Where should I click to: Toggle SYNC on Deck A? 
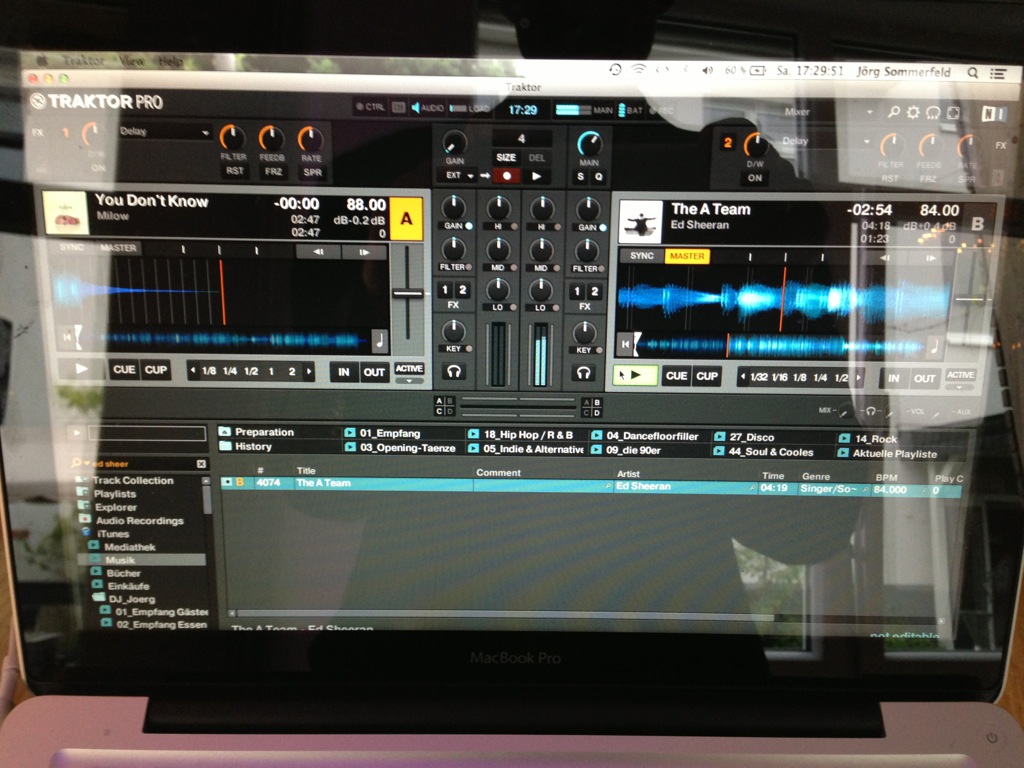[x=72, y=248]
